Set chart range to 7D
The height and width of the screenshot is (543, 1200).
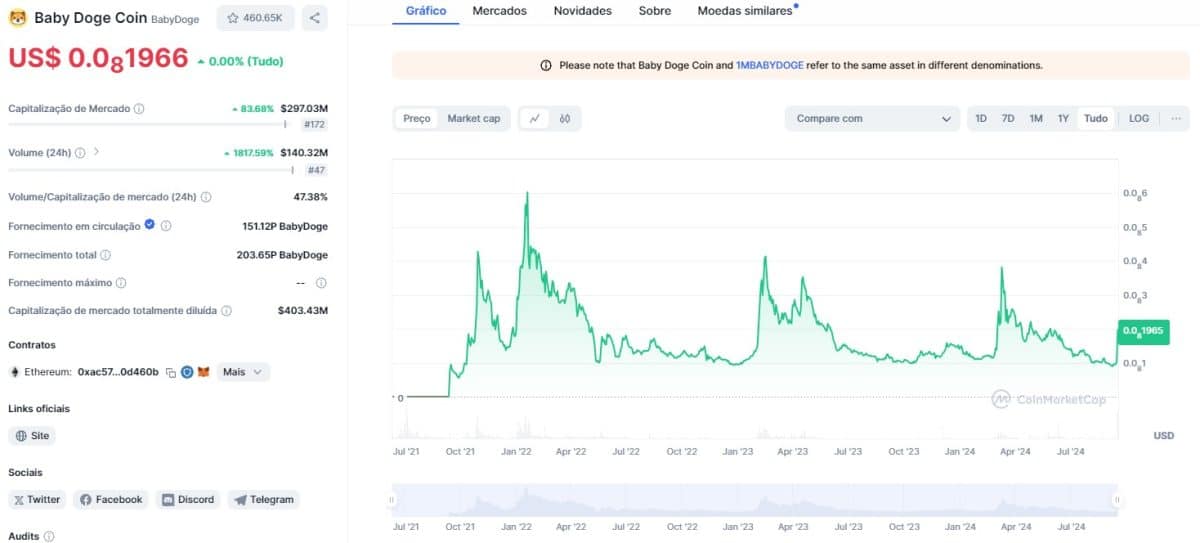pyautogui.click(x=1008, y=118)
